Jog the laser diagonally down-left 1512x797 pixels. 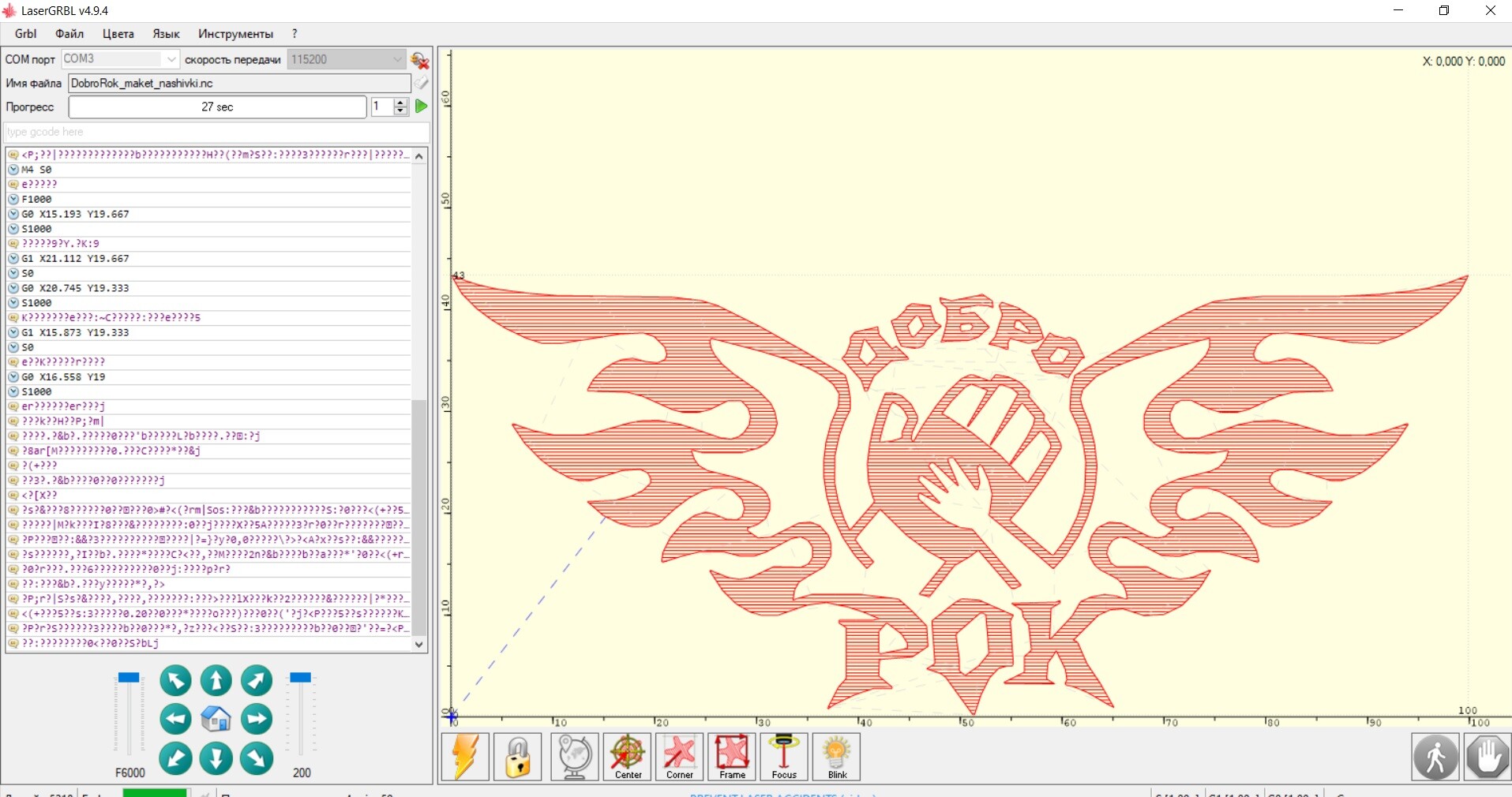point(175,758)
